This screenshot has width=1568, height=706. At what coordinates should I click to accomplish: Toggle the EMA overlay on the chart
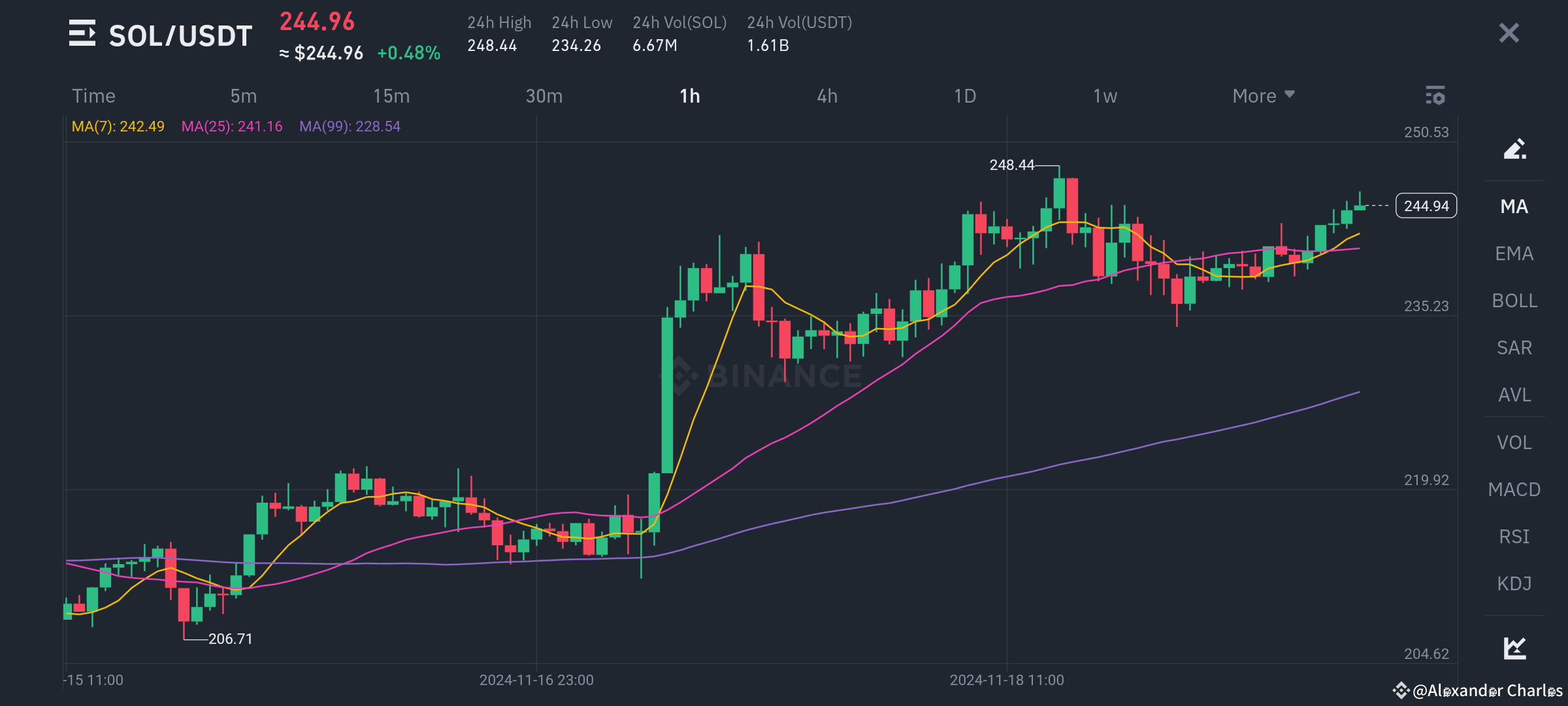tap(1514, 254)
